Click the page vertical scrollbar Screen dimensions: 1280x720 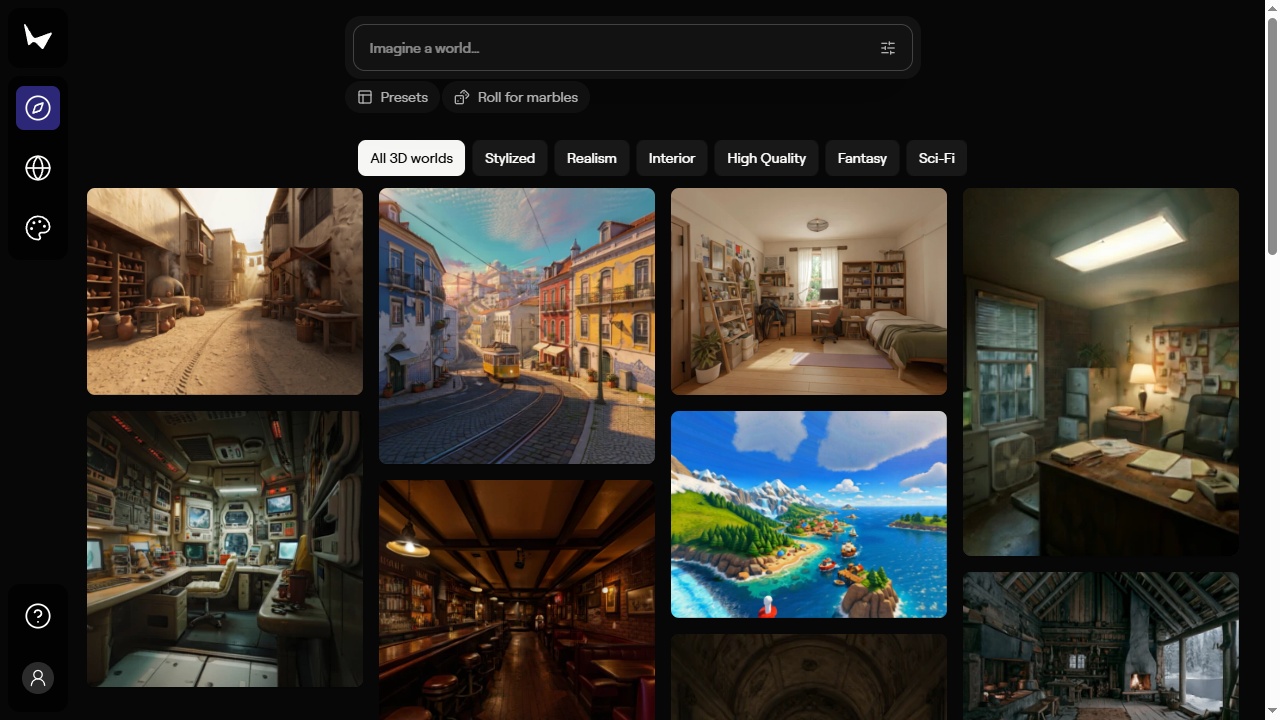coord(1272,360)
